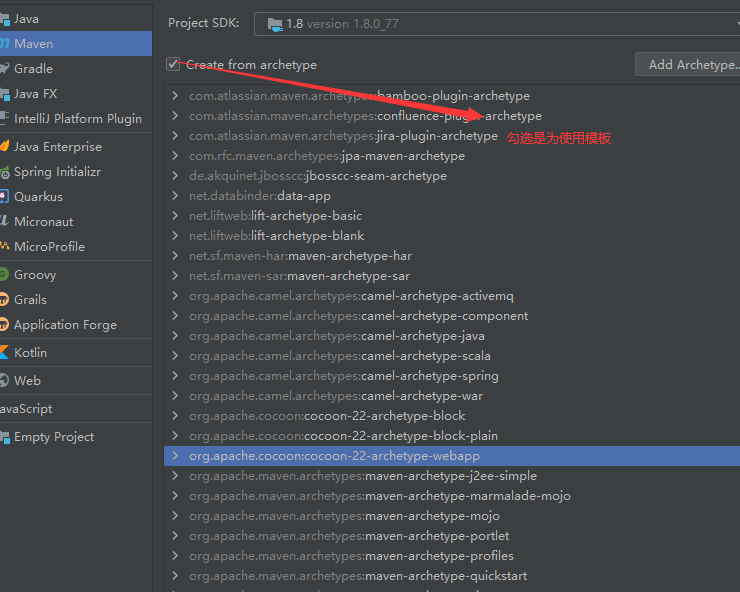Screen dimensions: 740x592
Task: Expand cocoon-22-archetype-webapp entry
Action: tap(175, 456)
